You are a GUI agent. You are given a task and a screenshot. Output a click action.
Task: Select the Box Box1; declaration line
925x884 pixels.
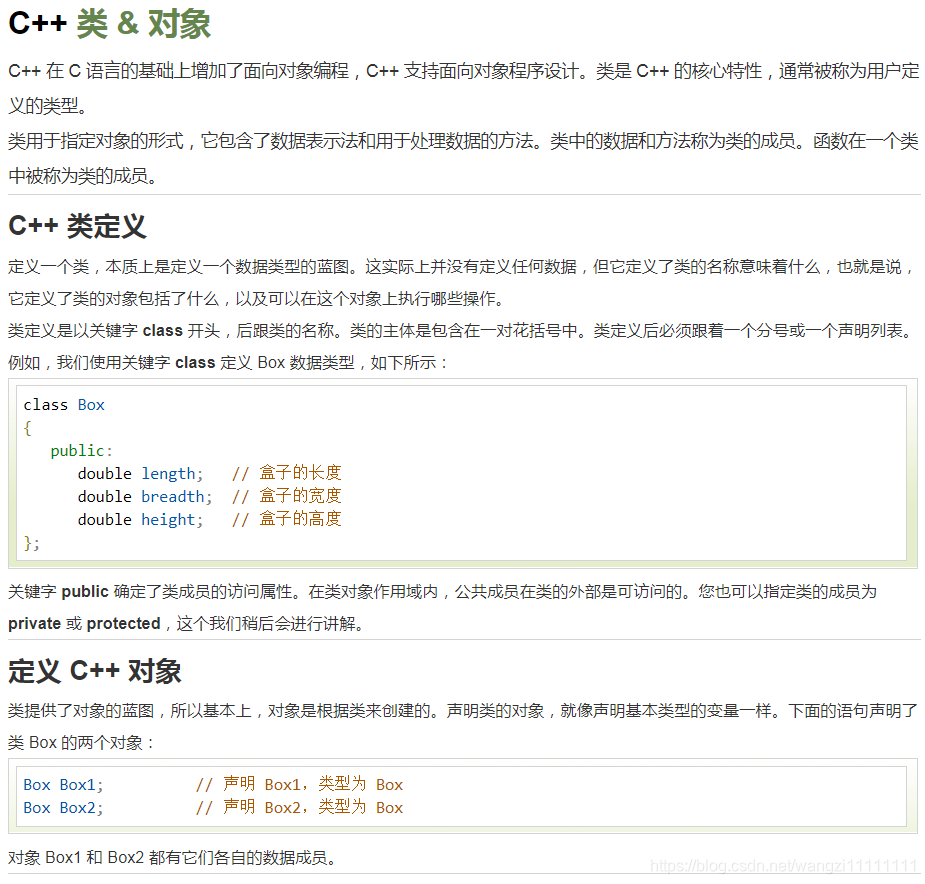[65, 784]
